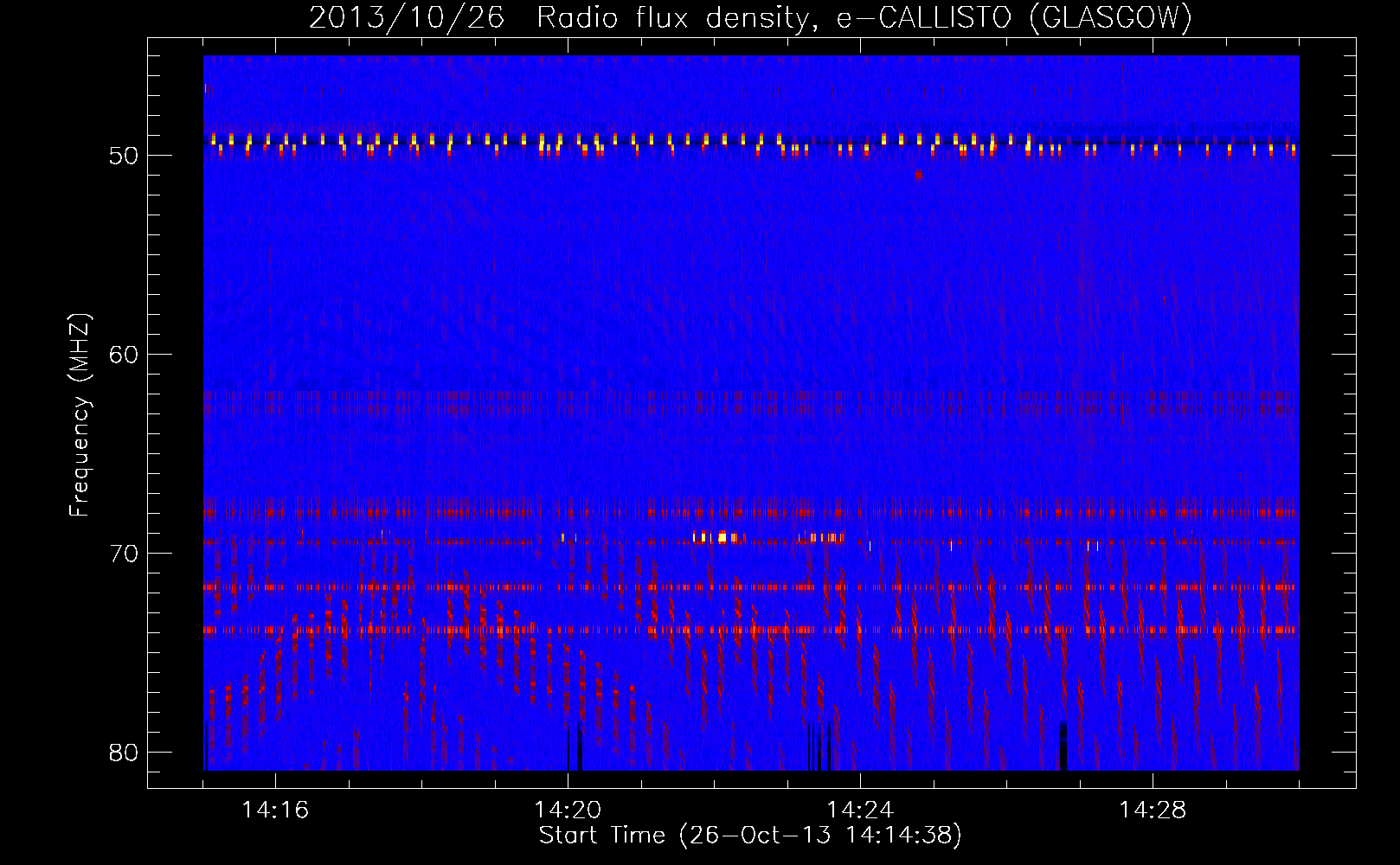Select the 14:20 time tick label
The height and width of the screenshot is (865, 1400).
pyautogui.click(x=568, y=810)
